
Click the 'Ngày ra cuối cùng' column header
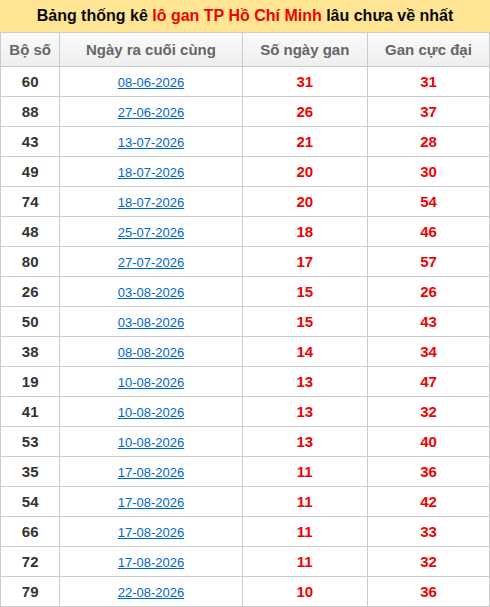[151, 50]
